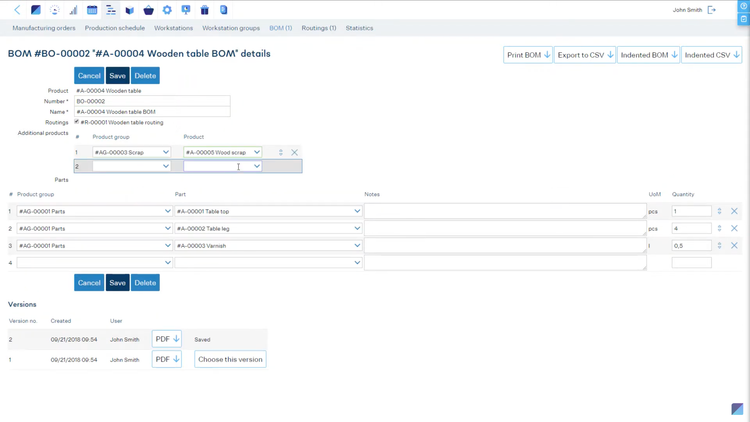The height and width of the screenshot is (422, 750).
Task: Click the back arrow icon
Action: point(17,10)
